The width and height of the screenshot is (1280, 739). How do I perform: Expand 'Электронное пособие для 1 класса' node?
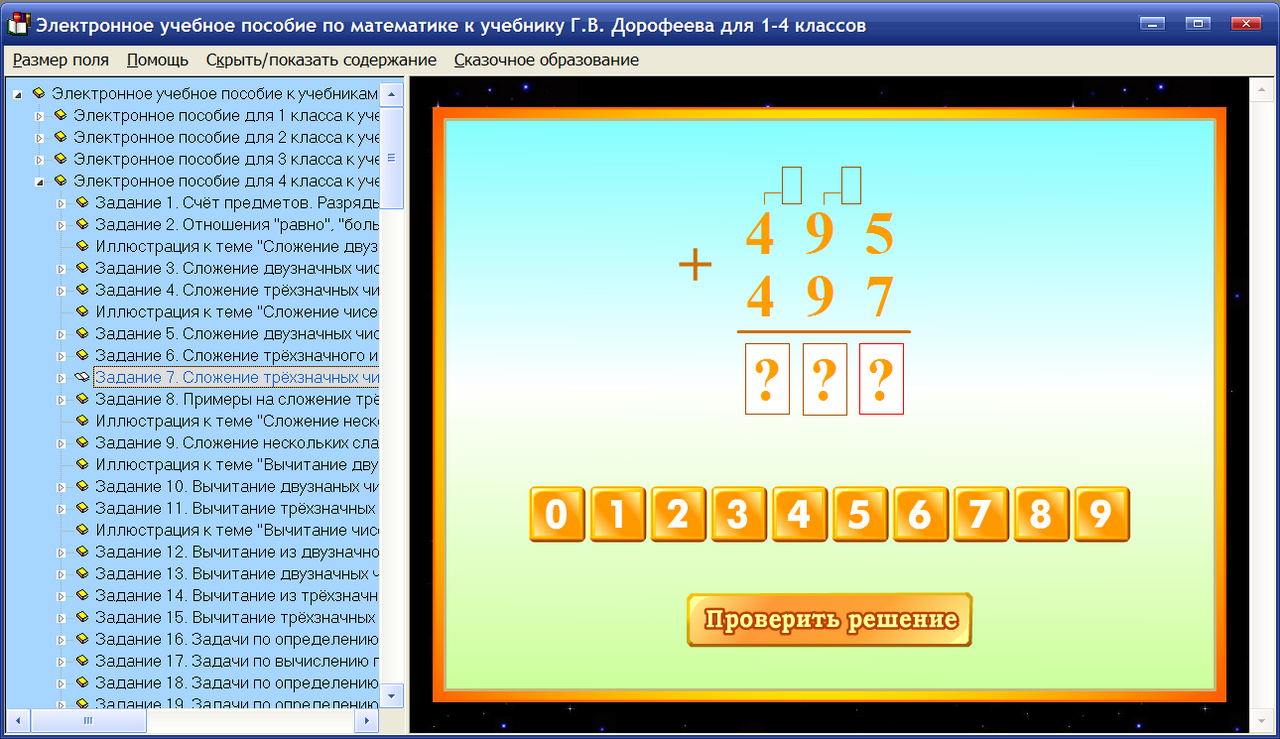tap(38, 115)
